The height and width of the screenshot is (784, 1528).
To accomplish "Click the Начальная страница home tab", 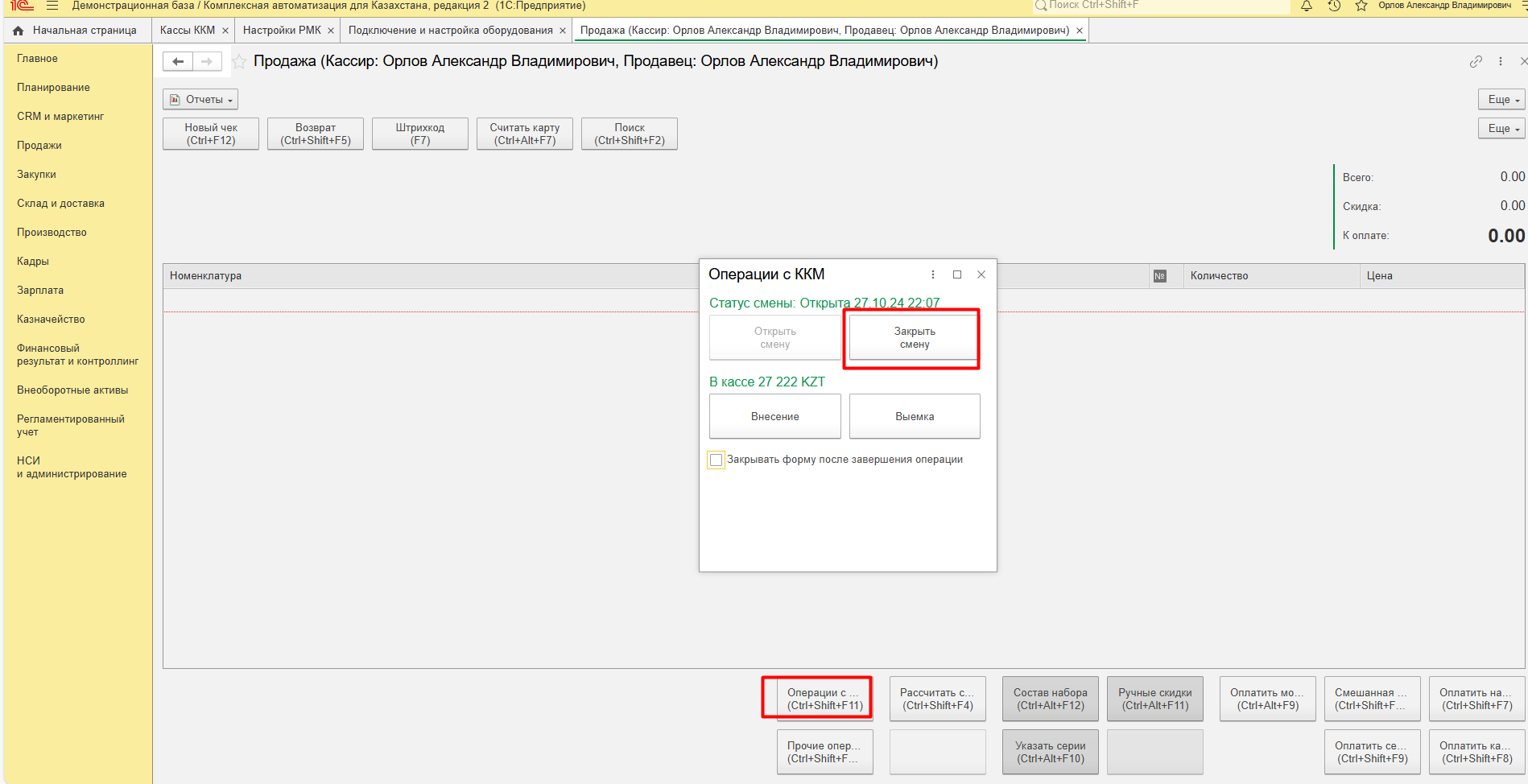I will [x=76, y=31].
